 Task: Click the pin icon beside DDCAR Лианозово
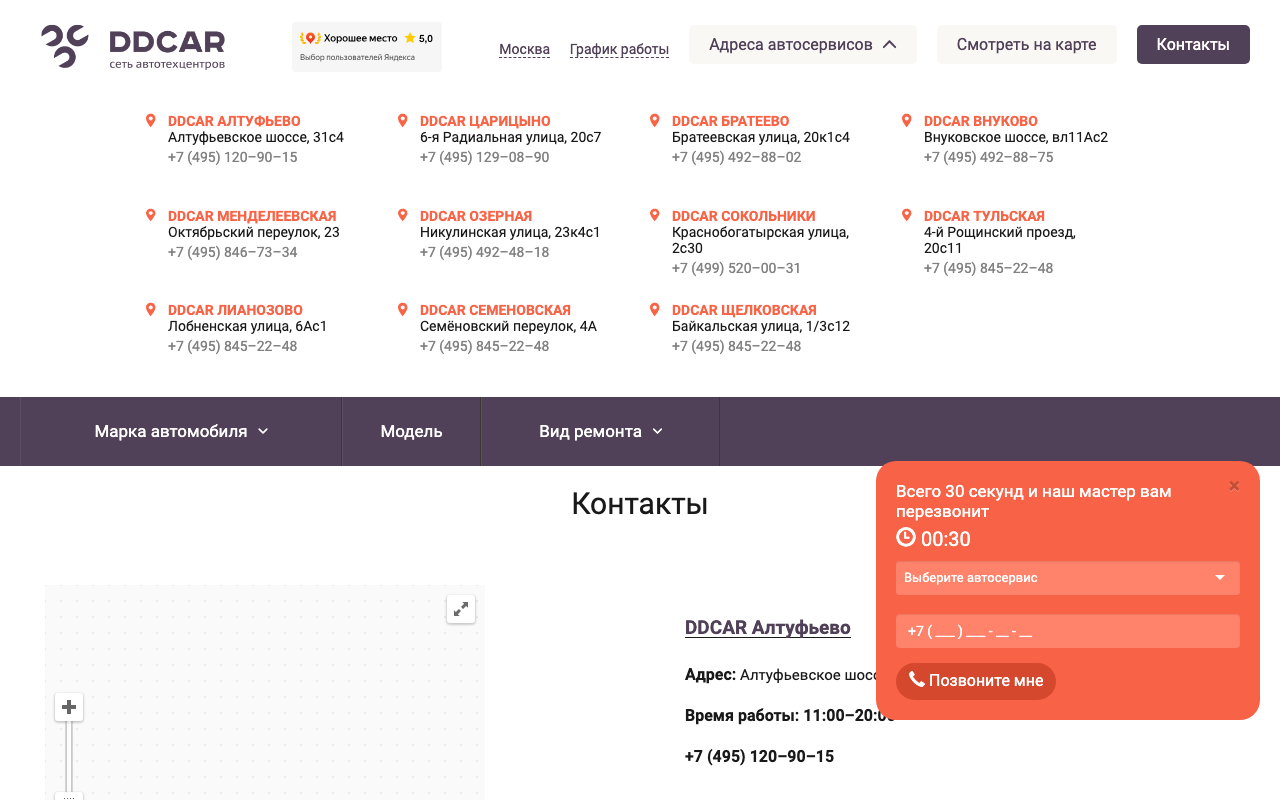pos(151,310)
